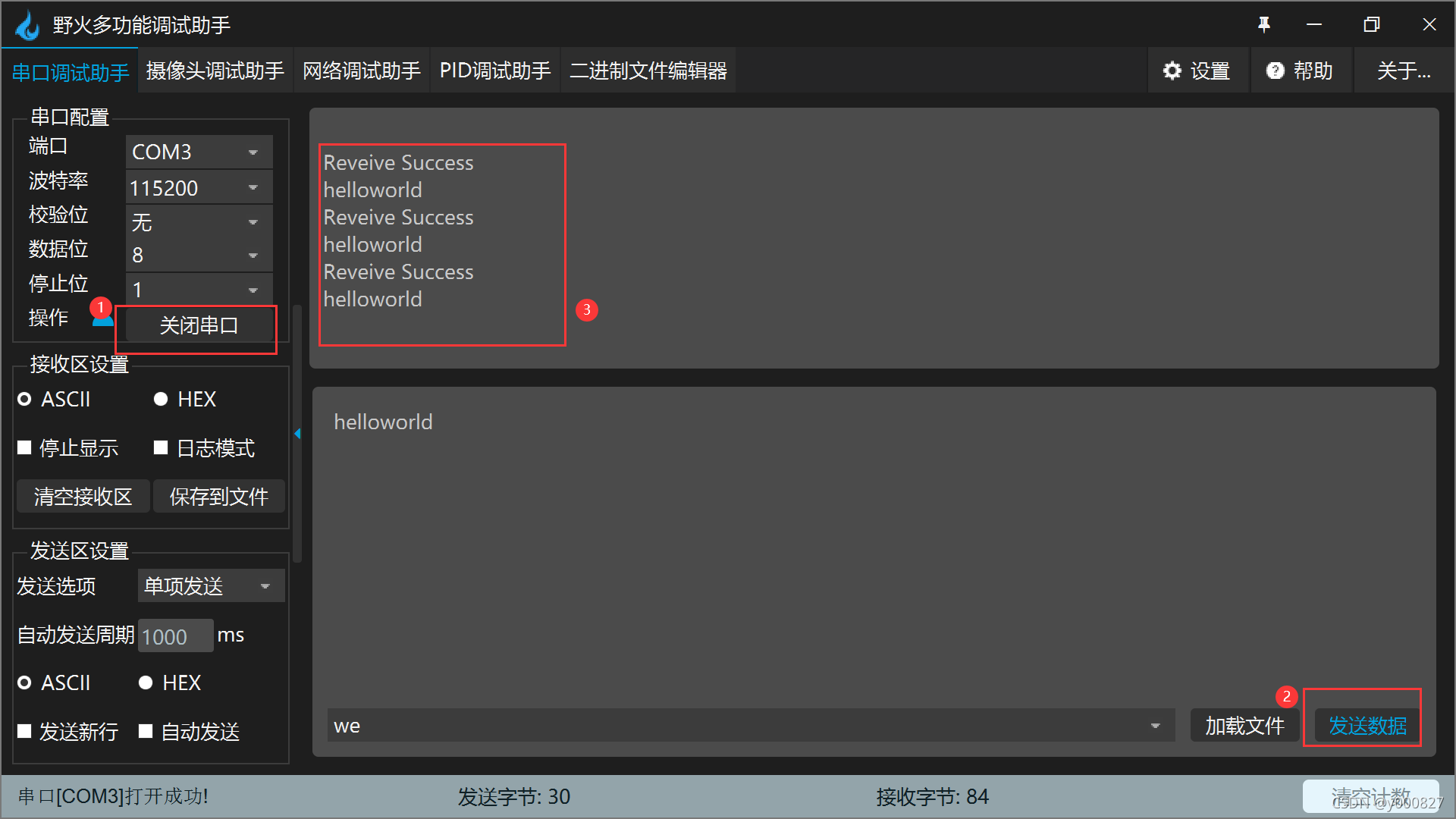Click auto-send period 1000 input field
The image size is (1456, 819).
click(175, 636)
